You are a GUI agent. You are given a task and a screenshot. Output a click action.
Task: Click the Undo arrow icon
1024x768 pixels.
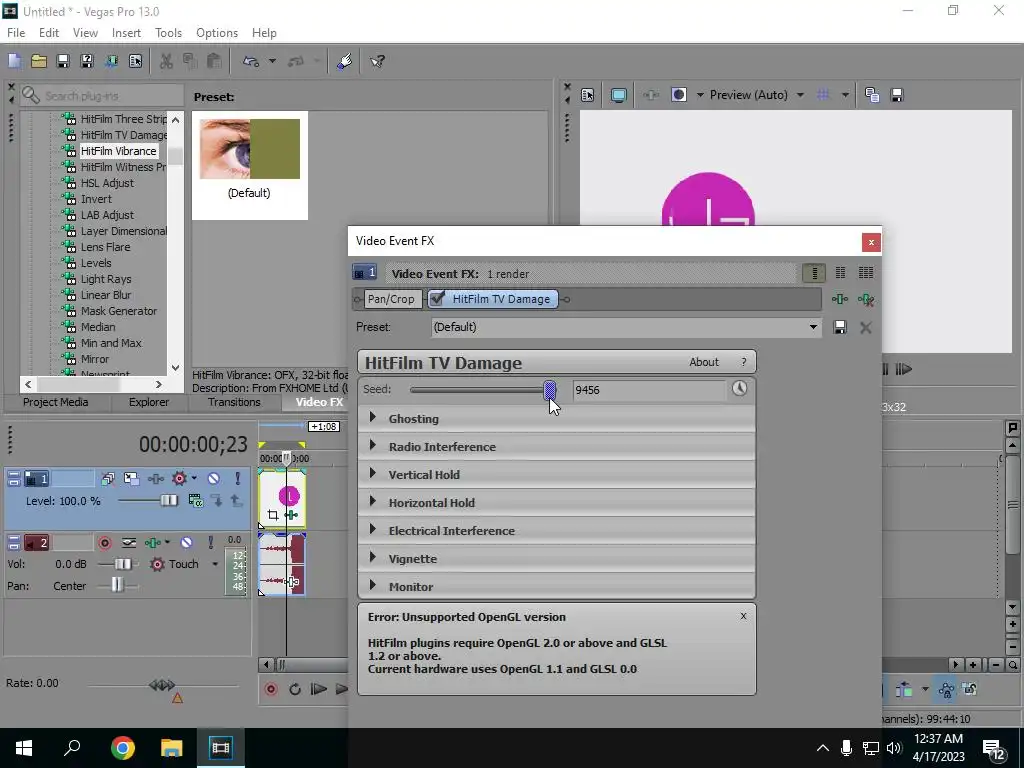point(251,61)
